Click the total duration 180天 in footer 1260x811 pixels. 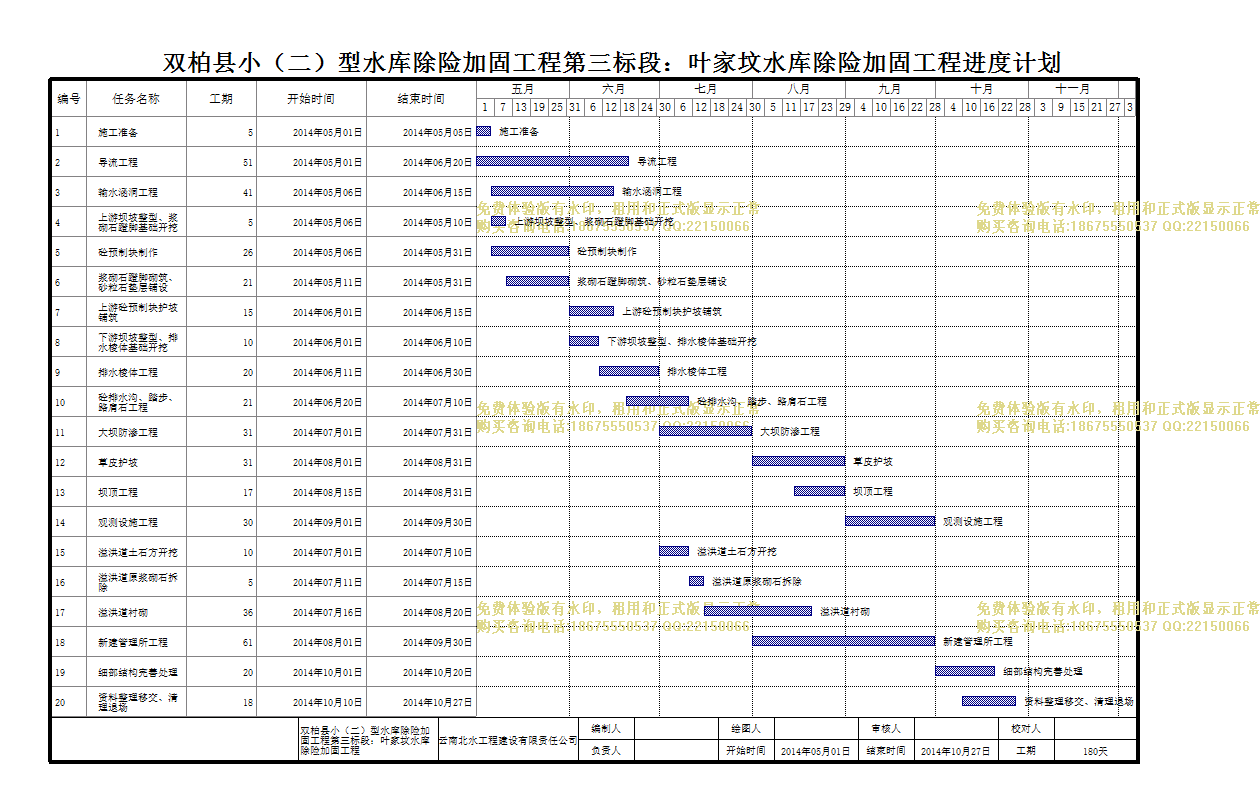(1095, 751)
